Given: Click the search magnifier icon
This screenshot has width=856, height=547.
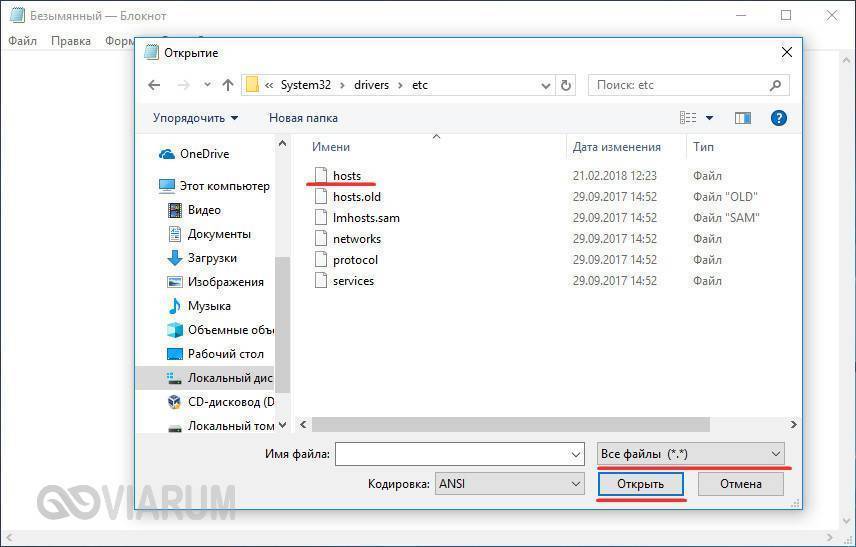Looking at the screenshot, I should (775, 85).
